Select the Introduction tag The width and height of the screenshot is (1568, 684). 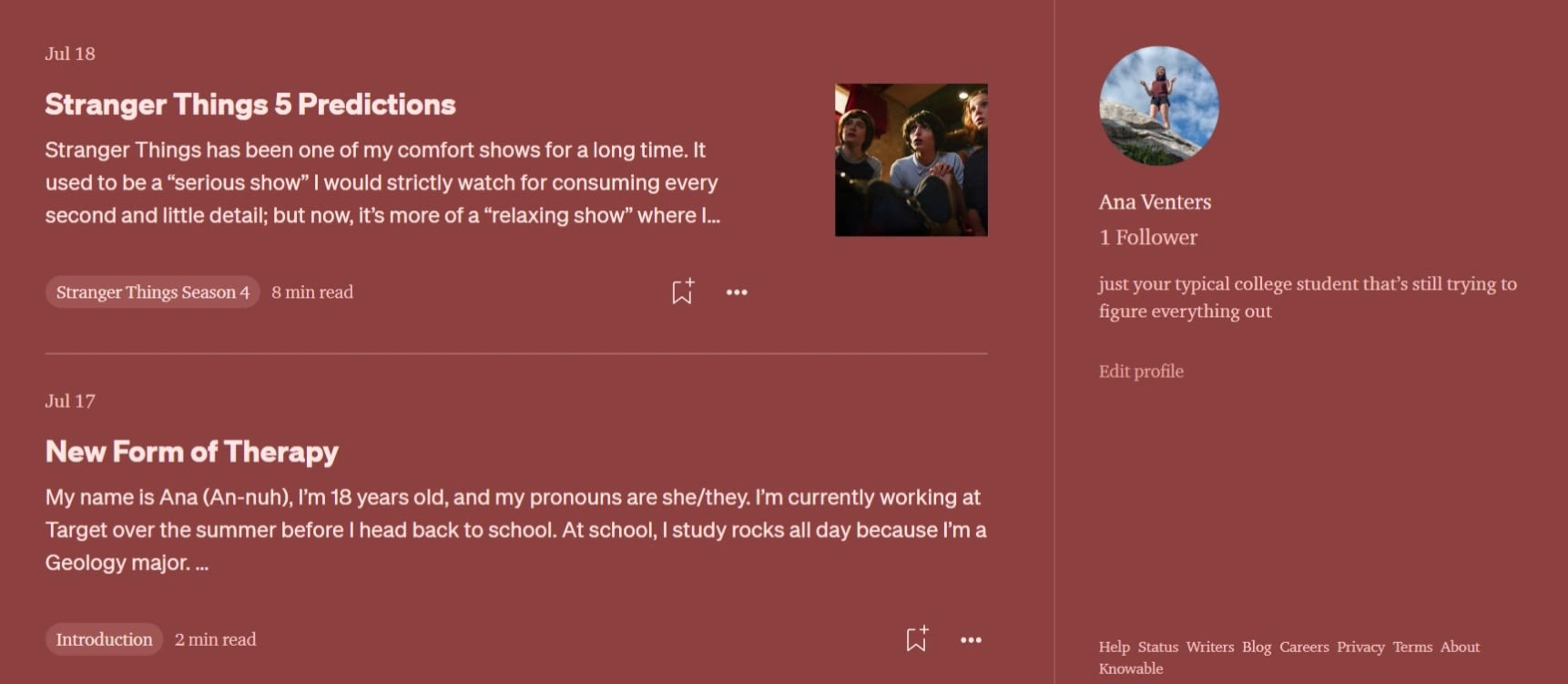pos(104,639)
